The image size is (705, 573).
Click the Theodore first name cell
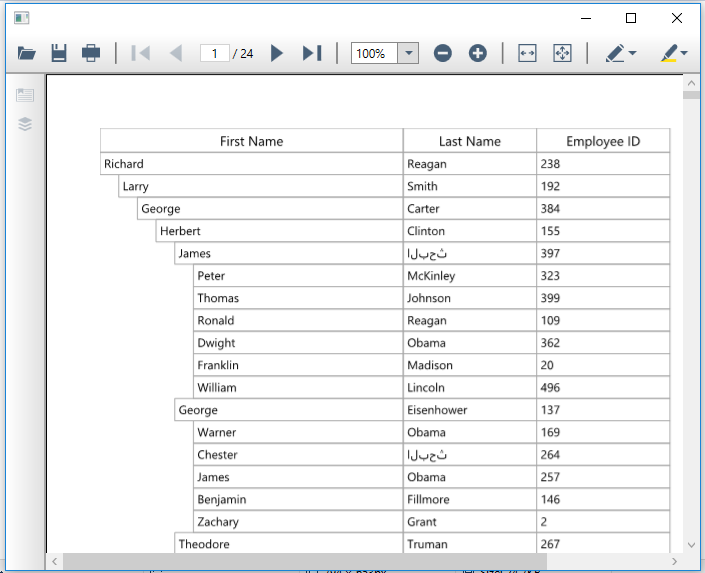(x=289, y=543)
